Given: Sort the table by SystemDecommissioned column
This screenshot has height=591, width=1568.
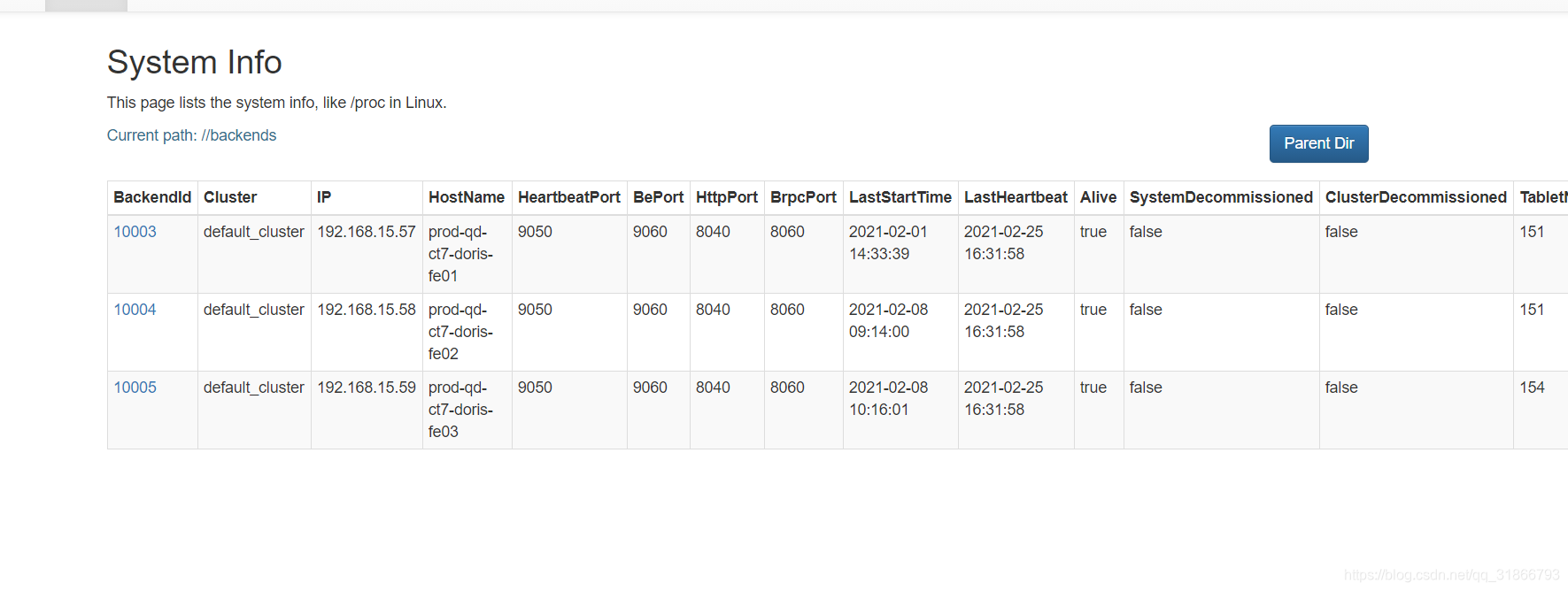Looking at the screenshot, I should coord(1221,196).
